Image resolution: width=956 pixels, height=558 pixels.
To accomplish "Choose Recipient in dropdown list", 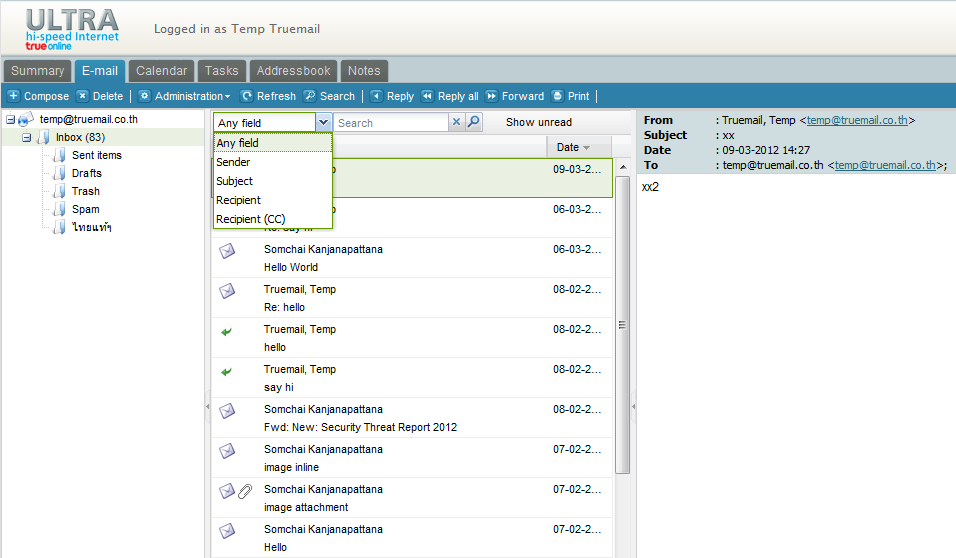I will pyautogui.click(x=273, y=199).
